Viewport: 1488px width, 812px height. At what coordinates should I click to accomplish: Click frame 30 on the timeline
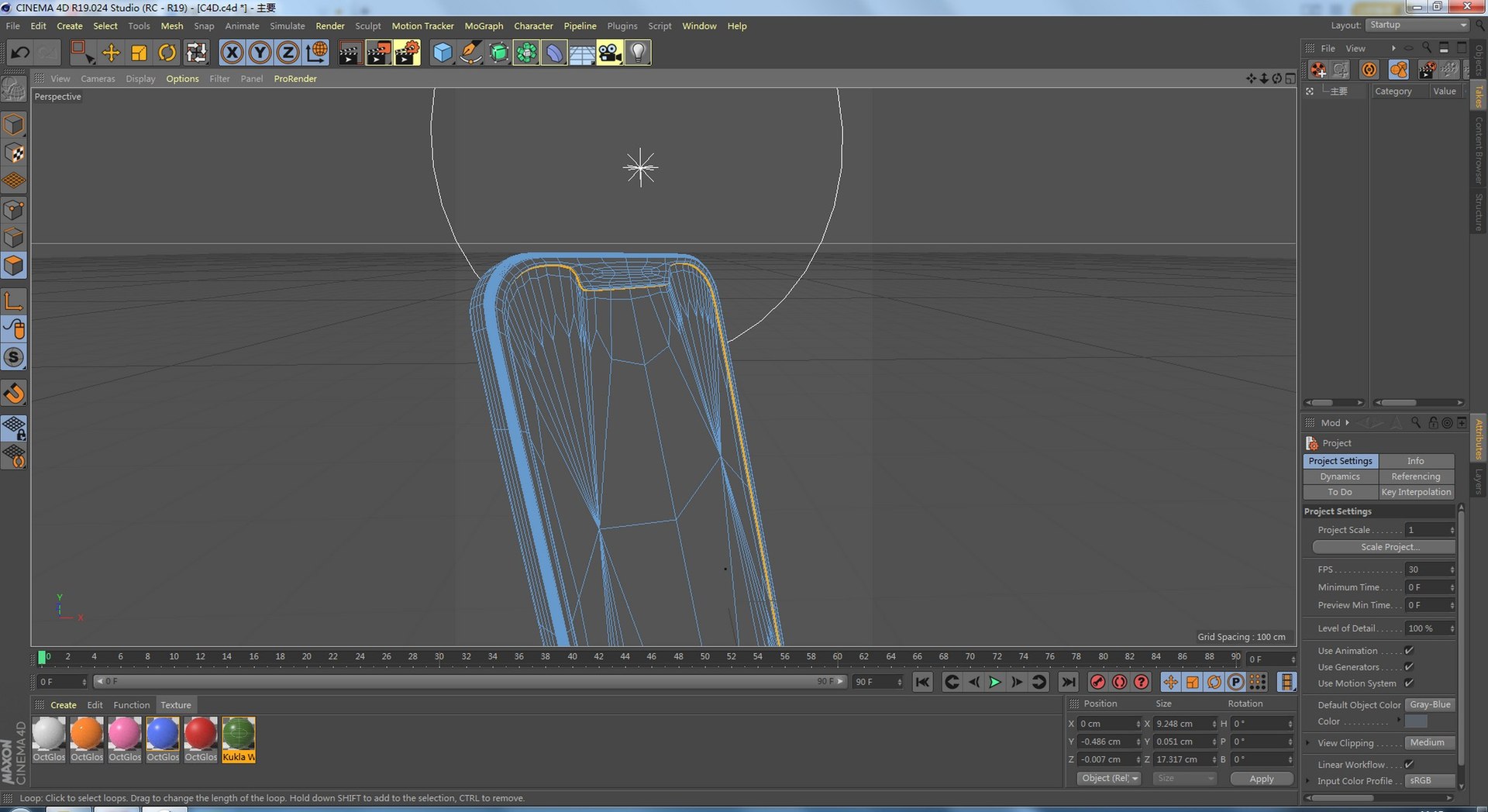(439, 657)
